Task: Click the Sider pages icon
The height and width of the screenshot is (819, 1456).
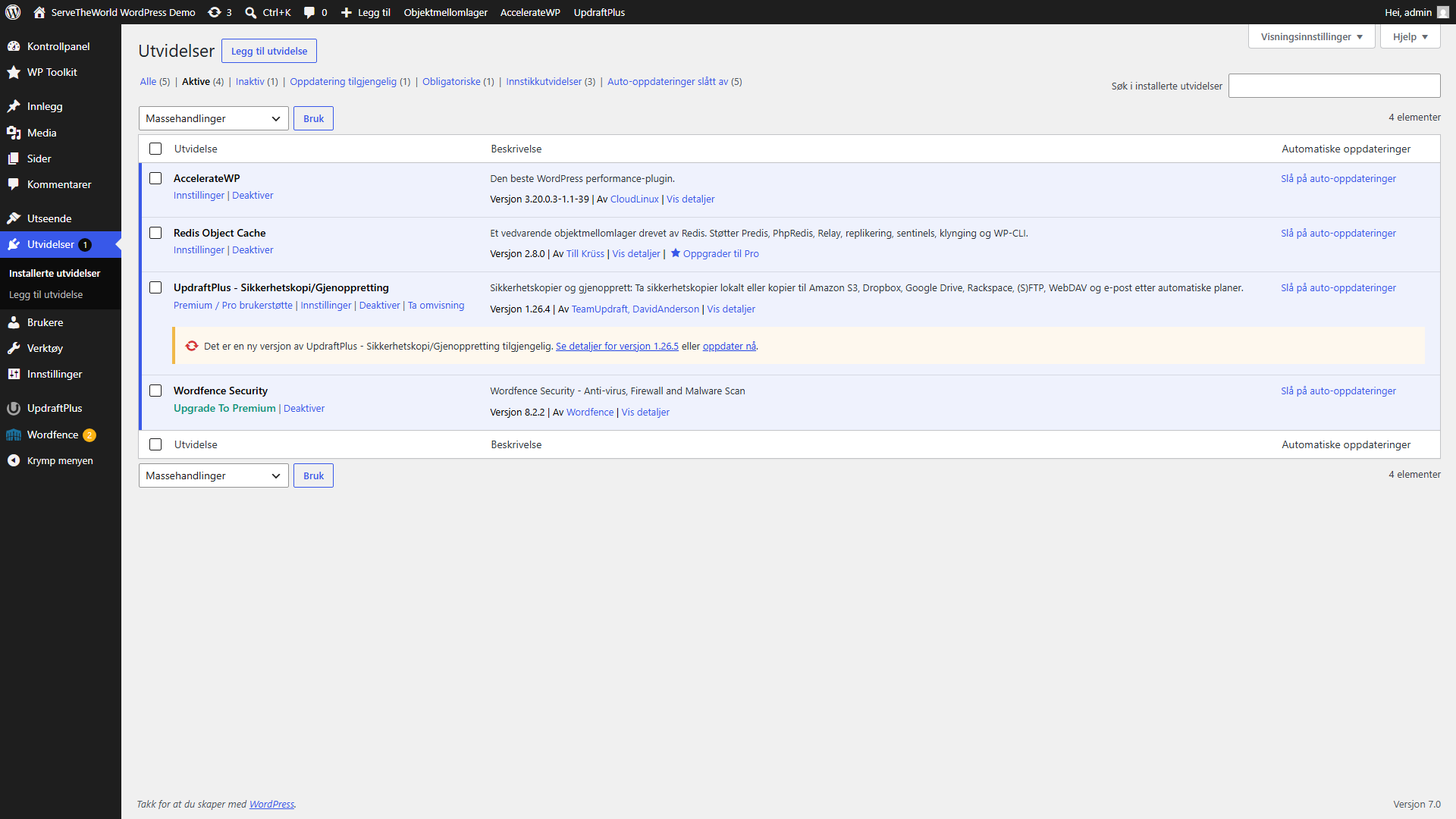Action: (14, 158)
